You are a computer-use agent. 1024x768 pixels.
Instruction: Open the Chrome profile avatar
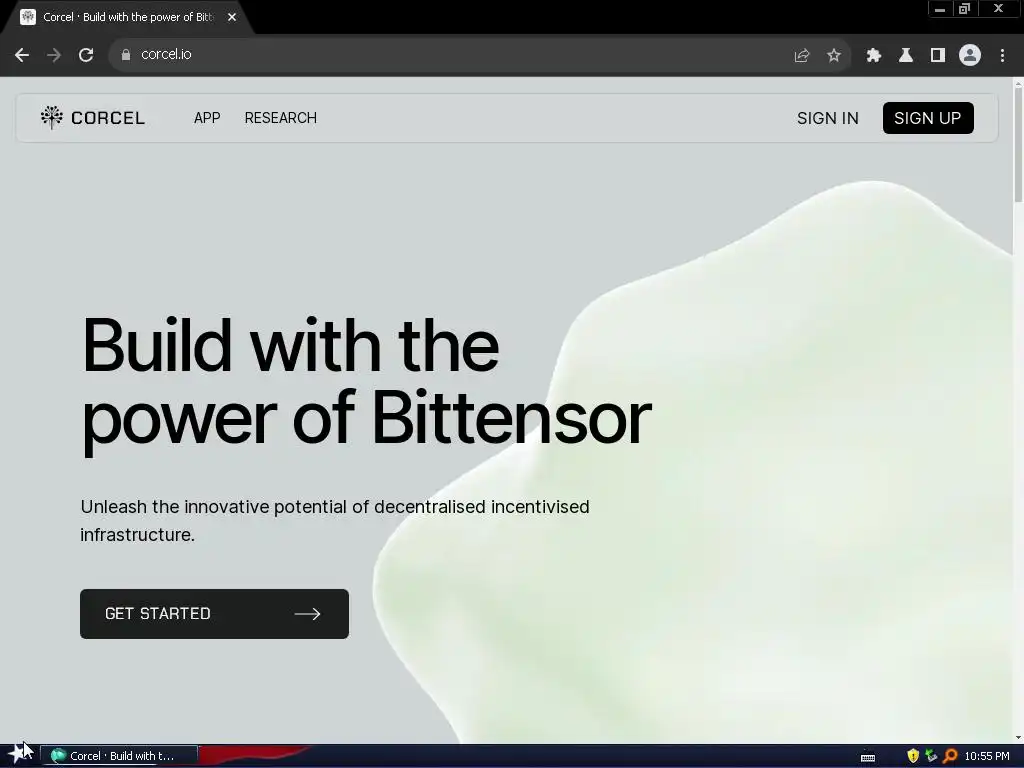(970, 55)
